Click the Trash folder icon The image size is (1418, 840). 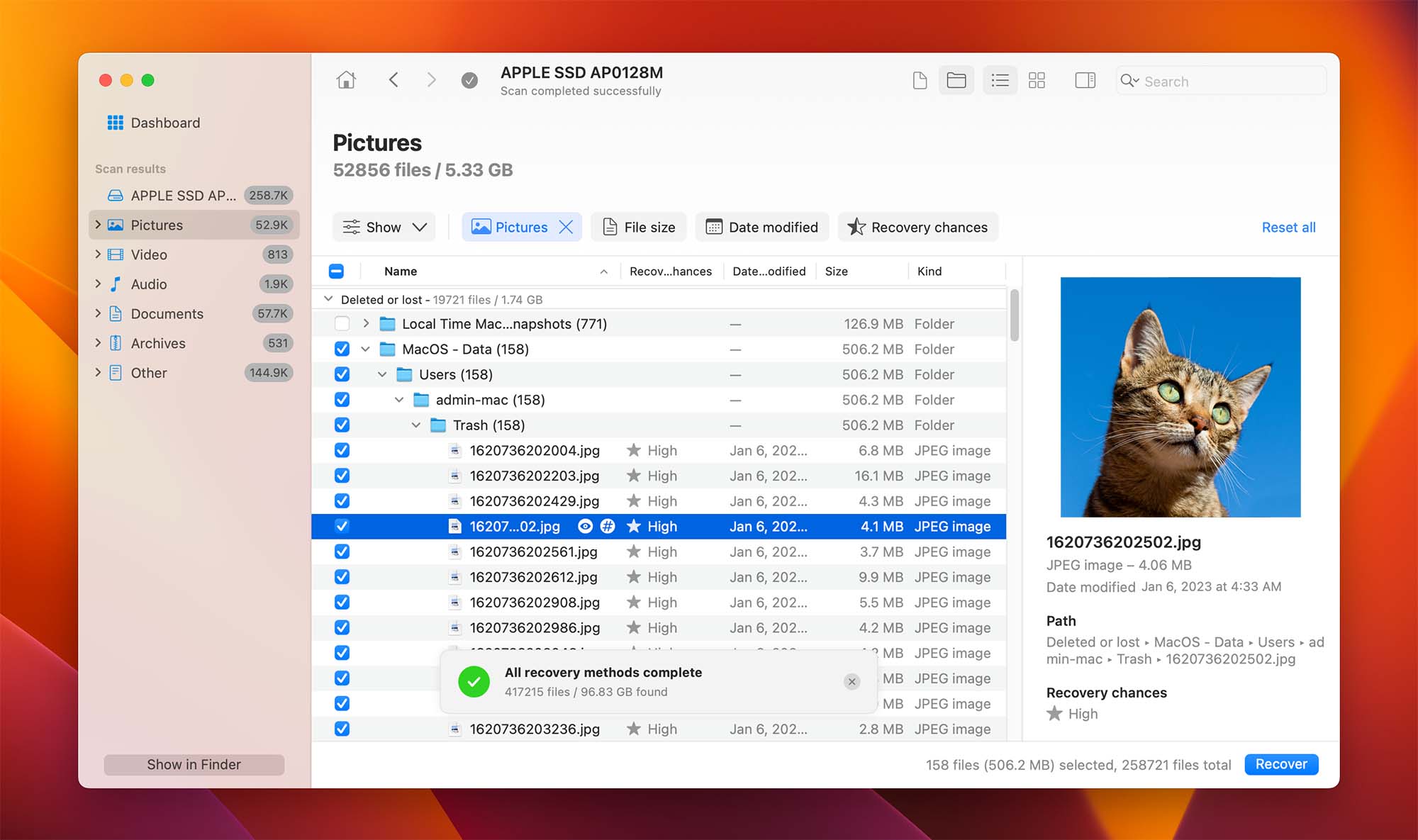[x=438, y=425]
